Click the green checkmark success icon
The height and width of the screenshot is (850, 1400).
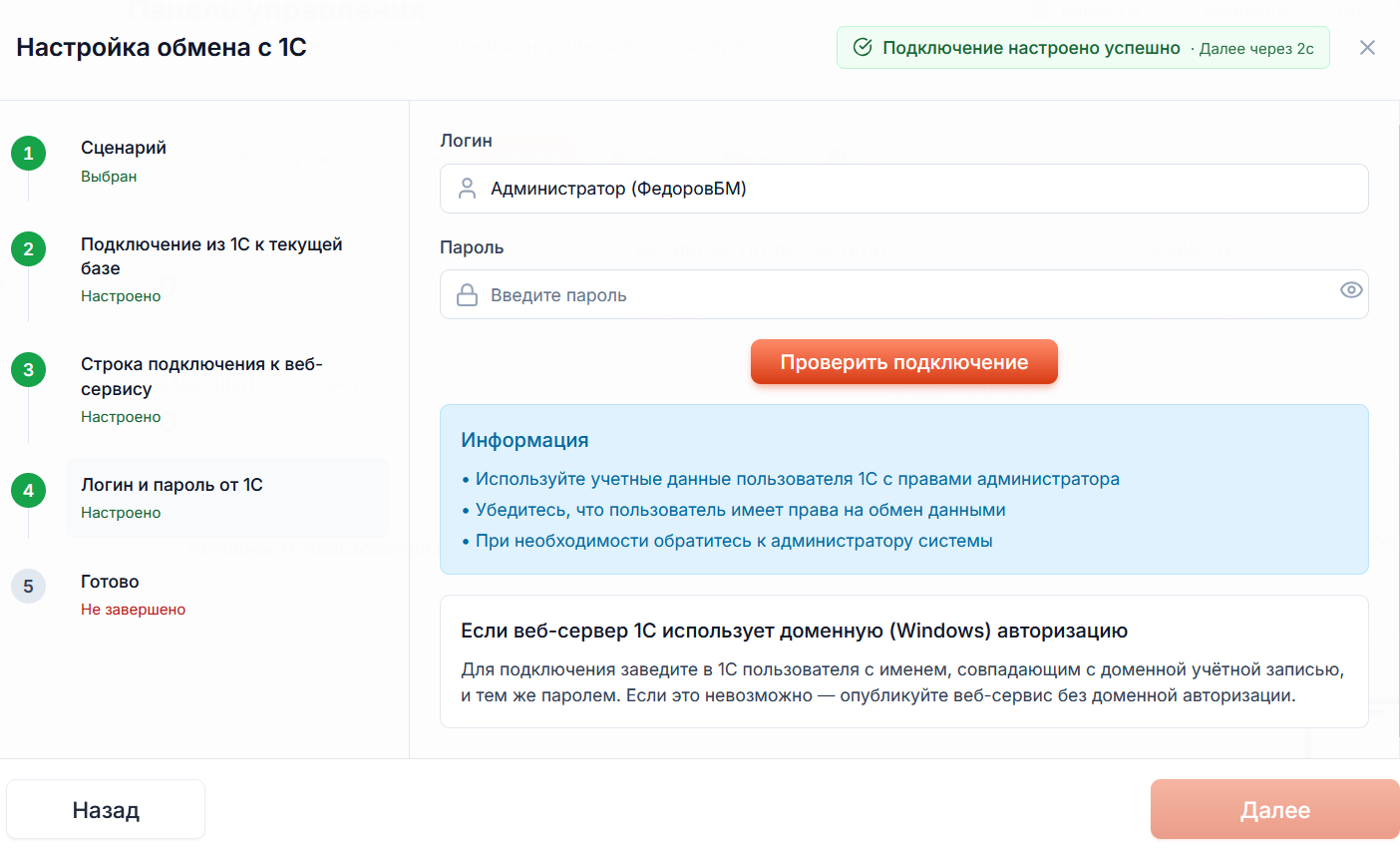click(x=864, y=48)
